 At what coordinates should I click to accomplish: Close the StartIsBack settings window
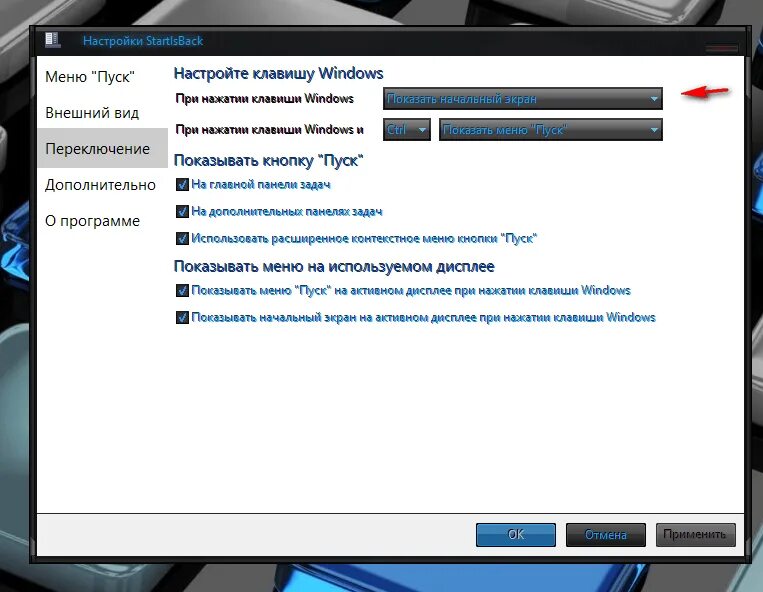(x=722, y=48)
